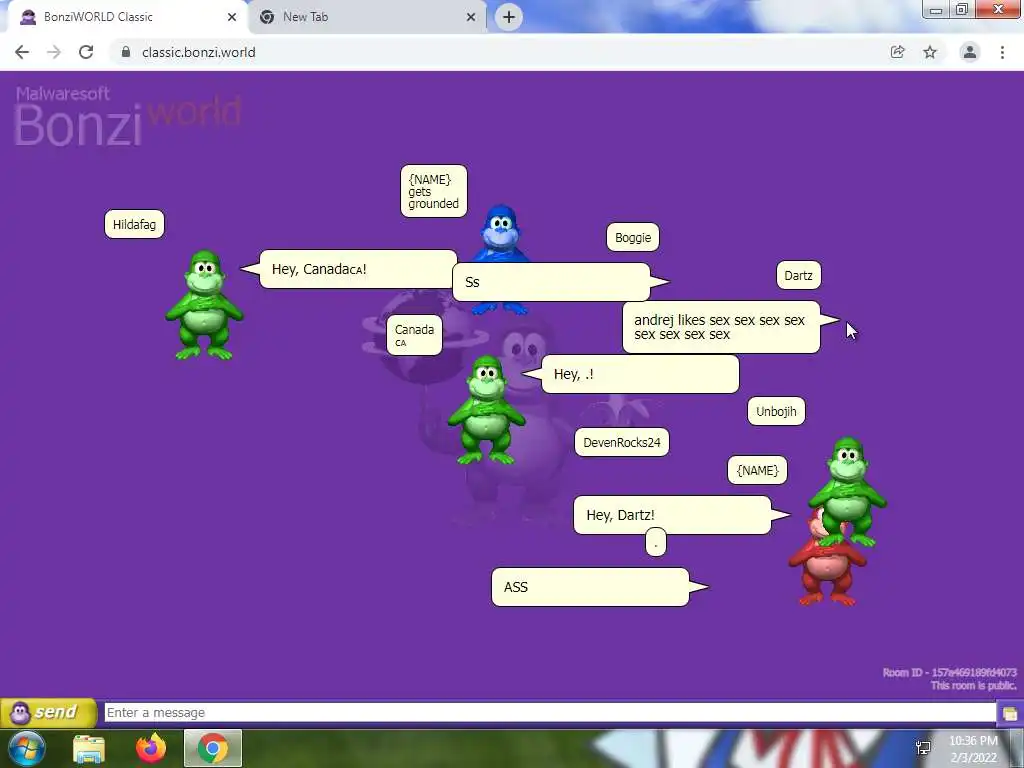Switch to the New Tab tab

tap(367, 17)
